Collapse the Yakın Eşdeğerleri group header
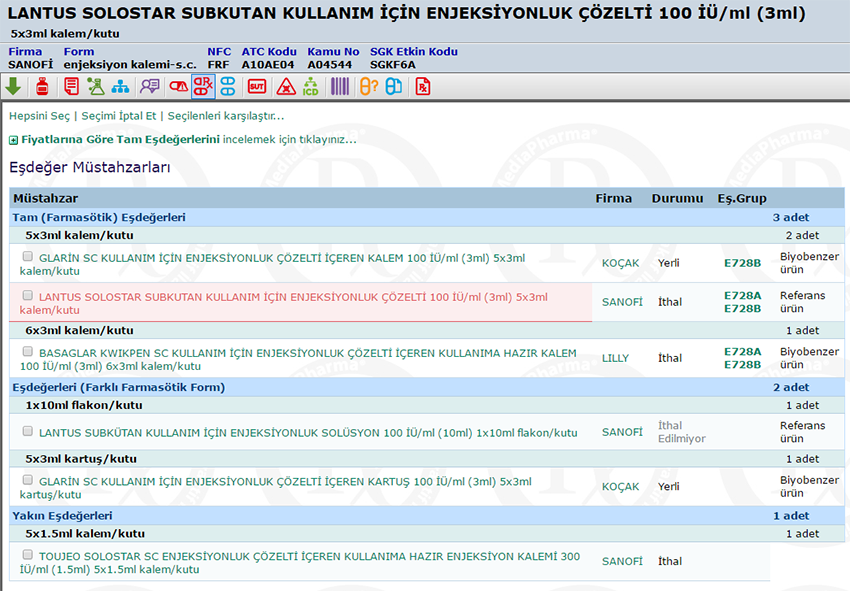Viewport: 850px width, 591px height. [62, 516]
